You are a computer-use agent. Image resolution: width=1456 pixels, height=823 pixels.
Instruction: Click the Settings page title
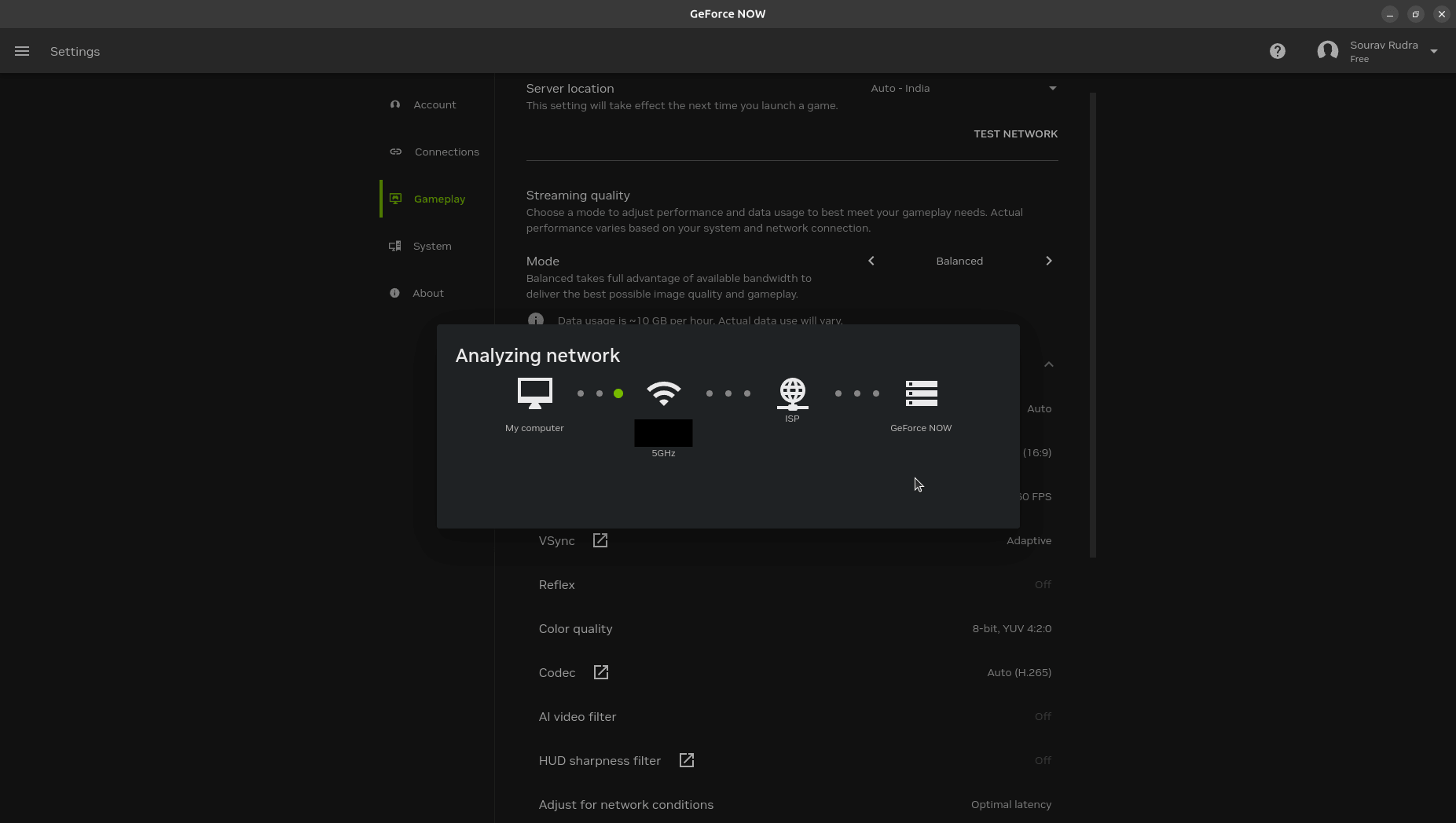tap(75, 52)
